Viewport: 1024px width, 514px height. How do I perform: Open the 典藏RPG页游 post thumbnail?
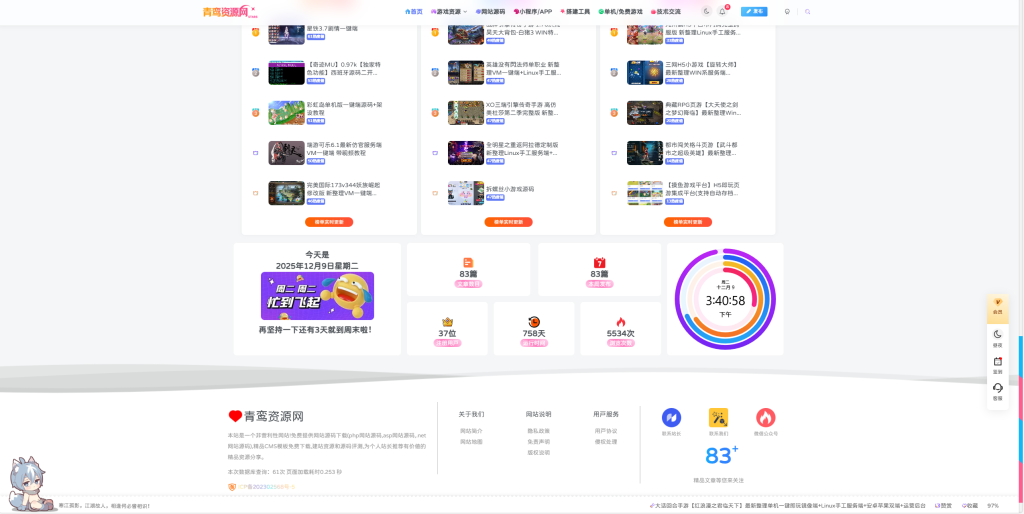pyautogui.click(x=645, y=112)
